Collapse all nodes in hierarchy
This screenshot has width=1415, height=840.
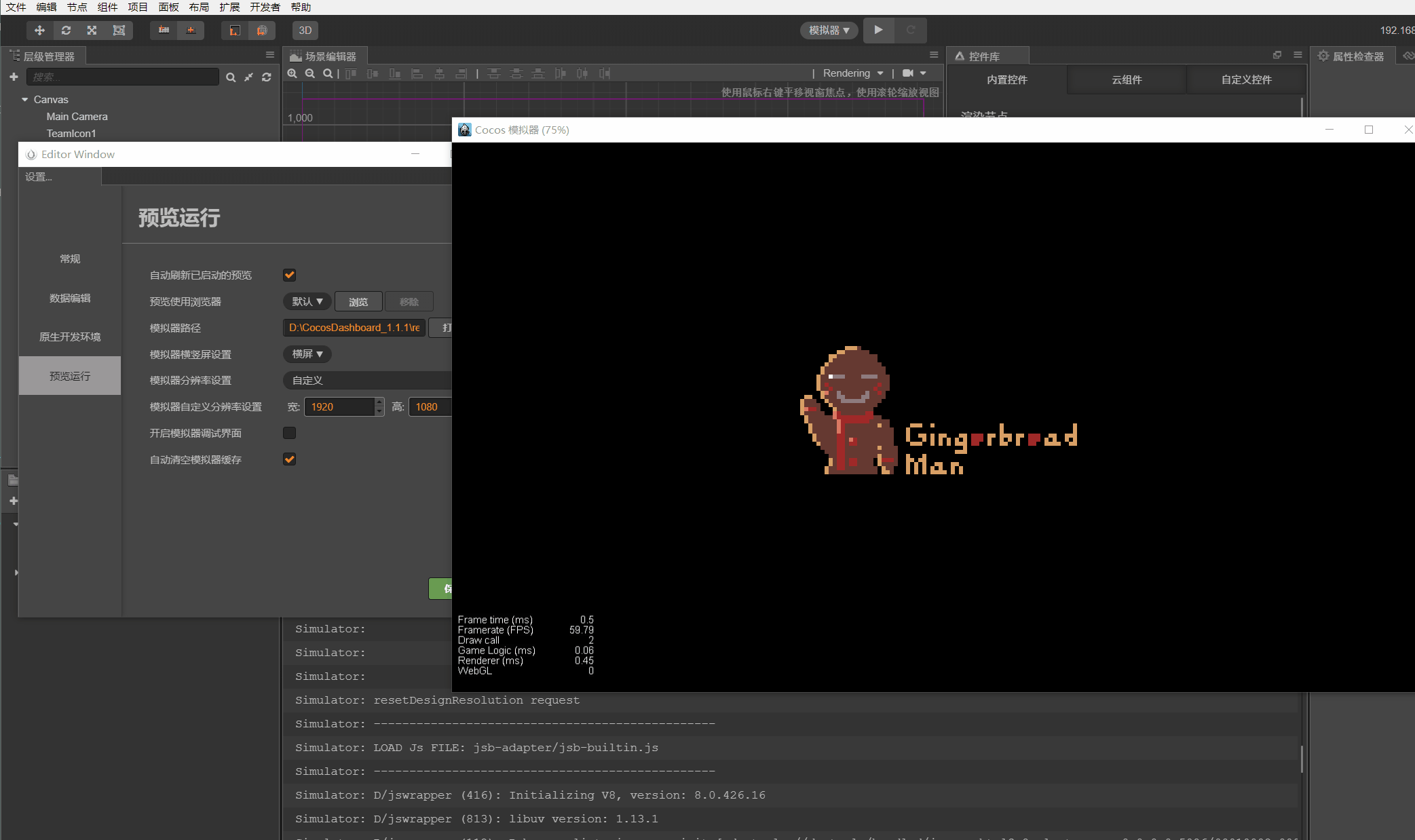coord(249,77)
